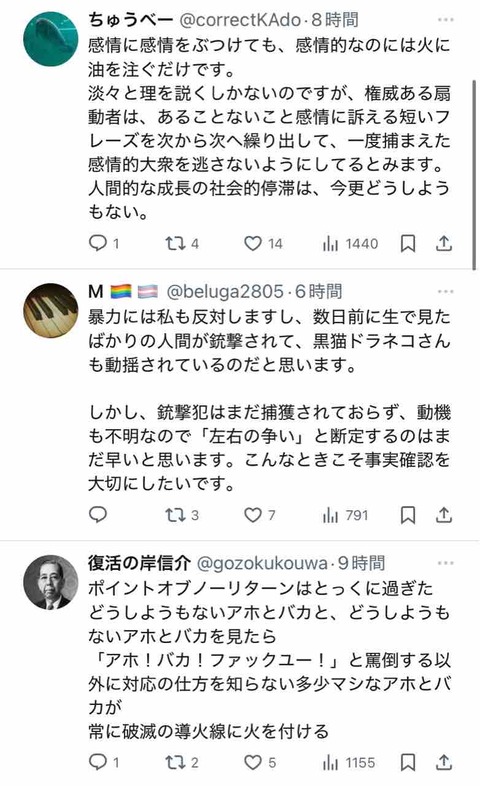Image resolution: width=480 pixels, height=786 pixels.
Task: Open 復活の岸信介 black-and-white avatar
Action: 51,582
